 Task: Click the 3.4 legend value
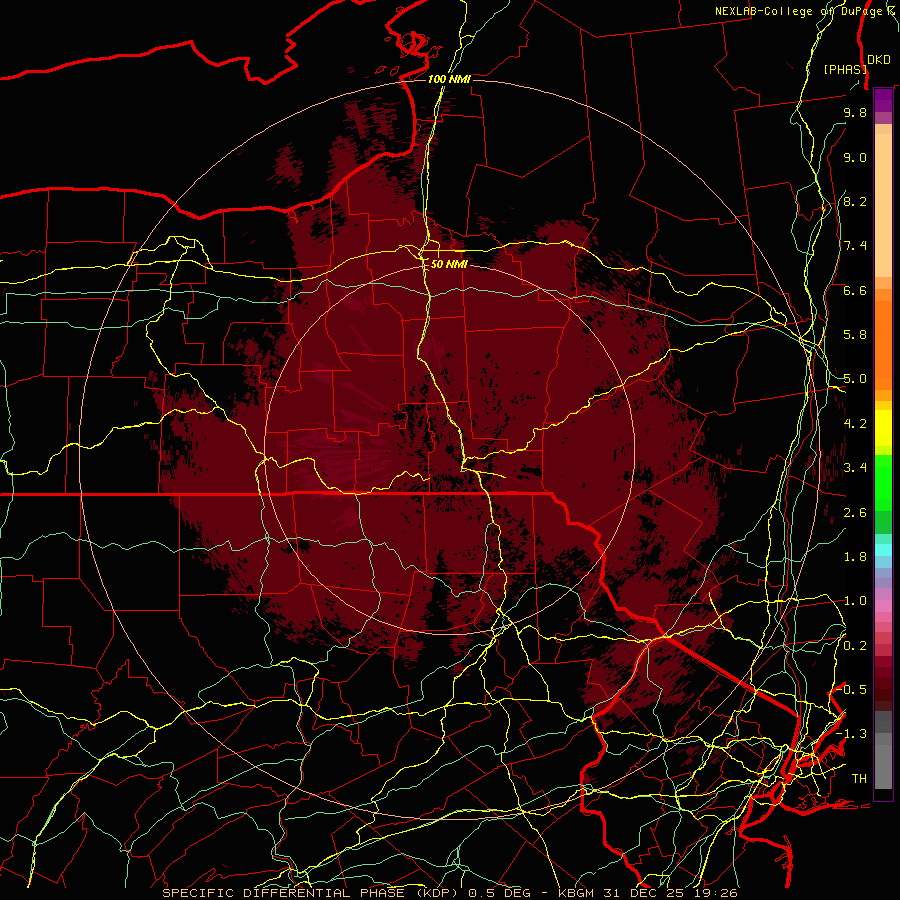(x=855, y=468)
